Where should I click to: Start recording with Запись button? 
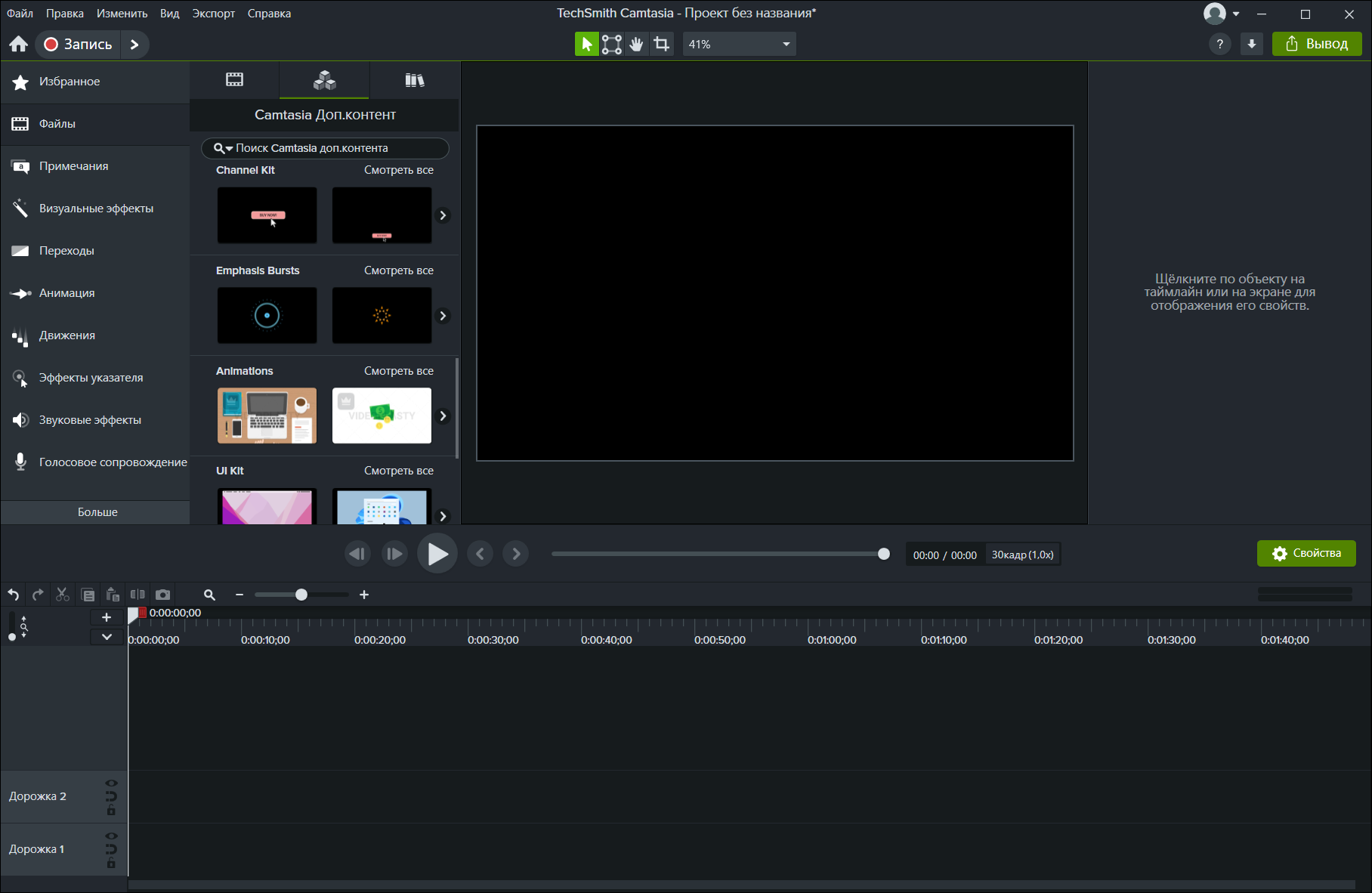point(78,44)
